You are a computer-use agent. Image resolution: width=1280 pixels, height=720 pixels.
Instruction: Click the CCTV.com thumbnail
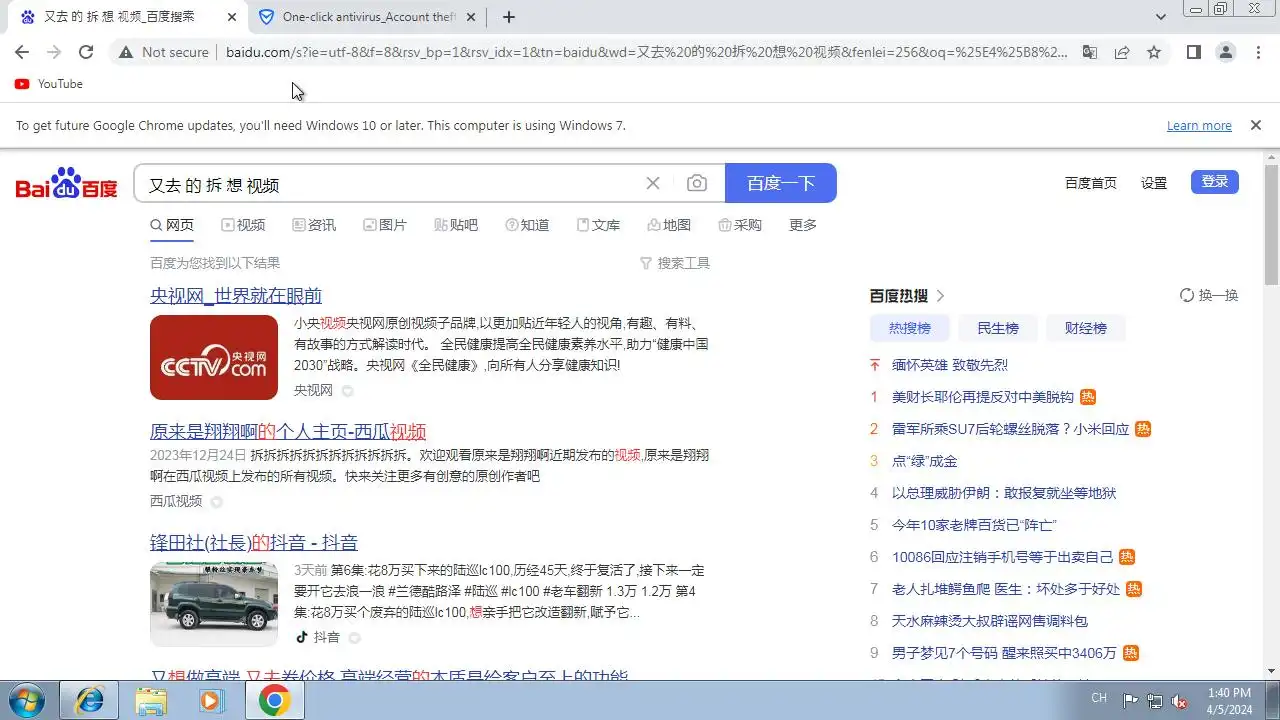click(x=214, y=357)
